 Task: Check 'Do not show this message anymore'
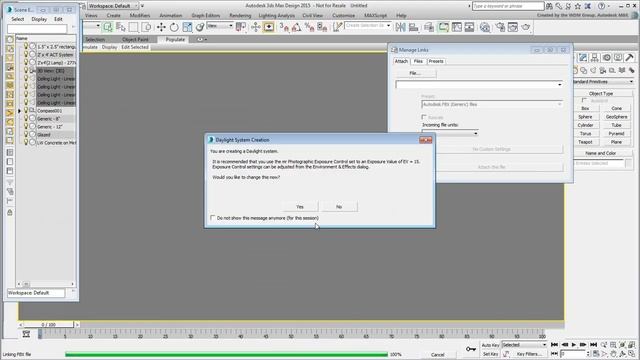(213, 218)
